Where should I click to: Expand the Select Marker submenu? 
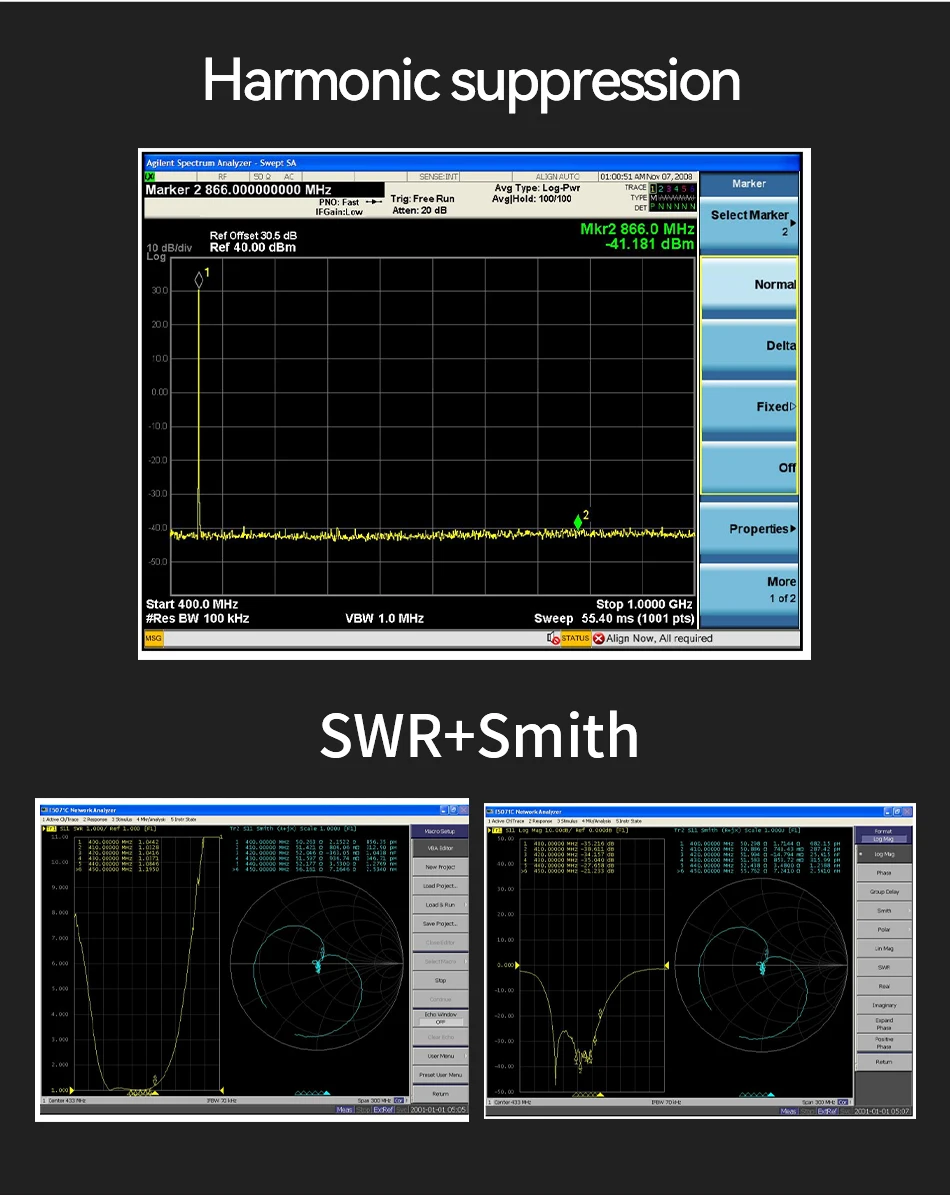[x=748, y=222]
